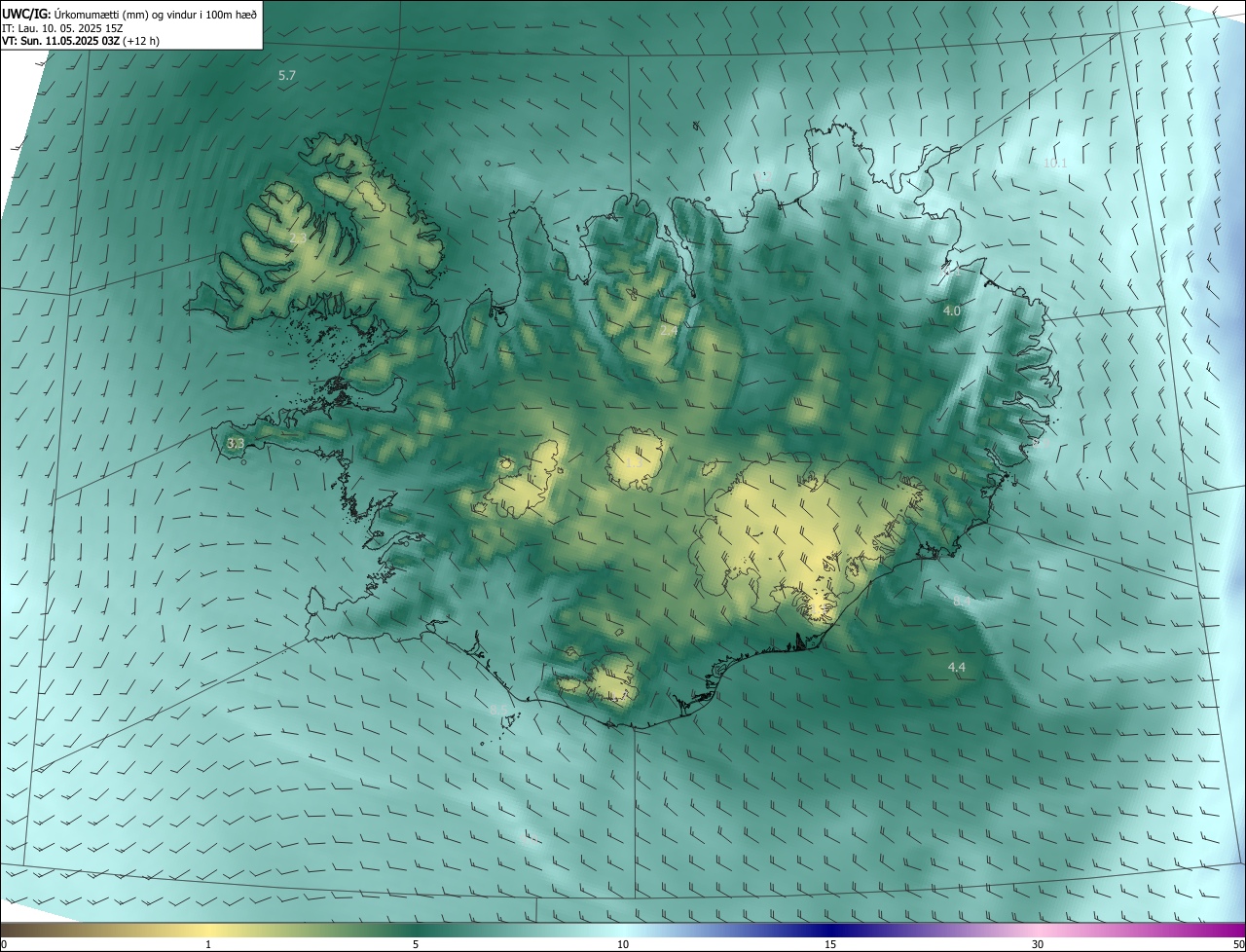The image size is (1246, 952).
Task: Click the 10.1 value over the northeast sea
Action: [x=1055, y=163]
